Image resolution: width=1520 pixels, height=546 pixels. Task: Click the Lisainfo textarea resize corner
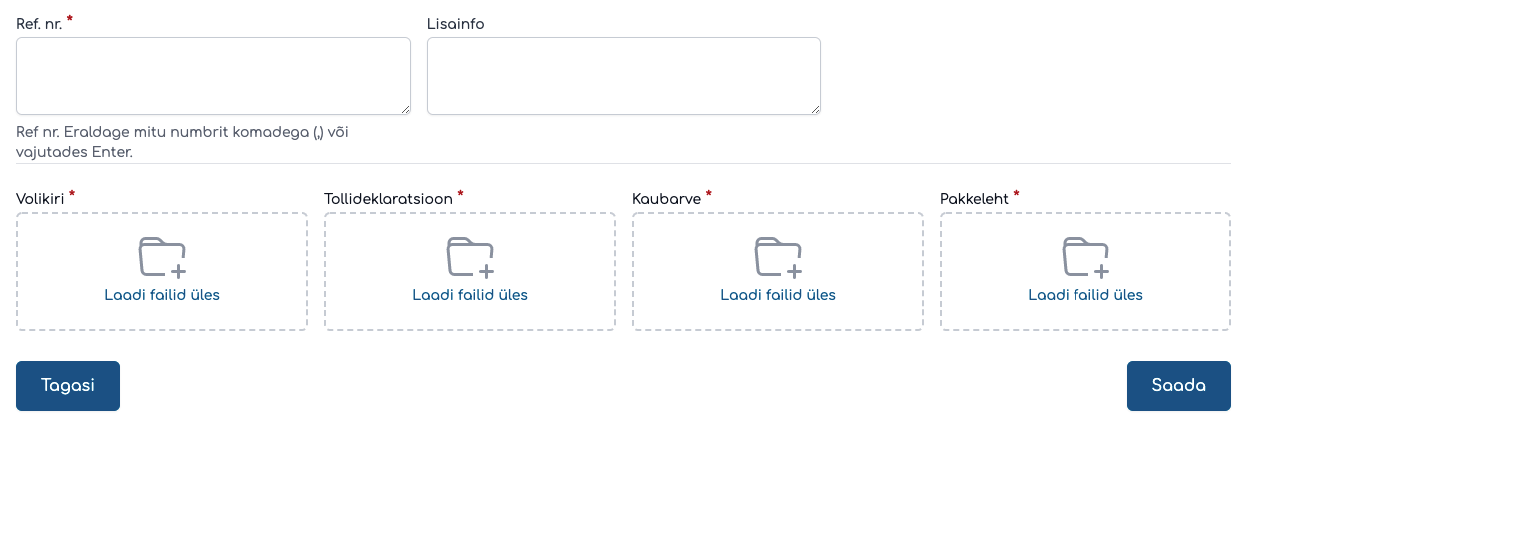[815, 109]
